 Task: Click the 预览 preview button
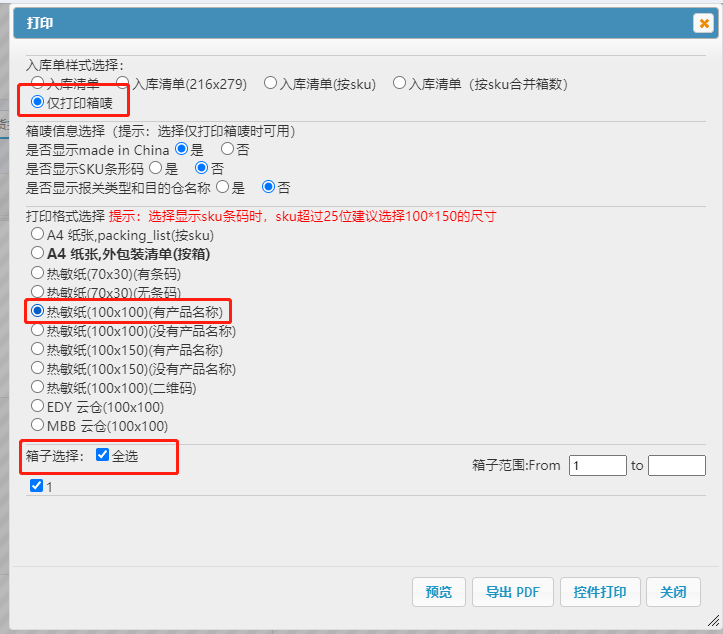[439, 592]
